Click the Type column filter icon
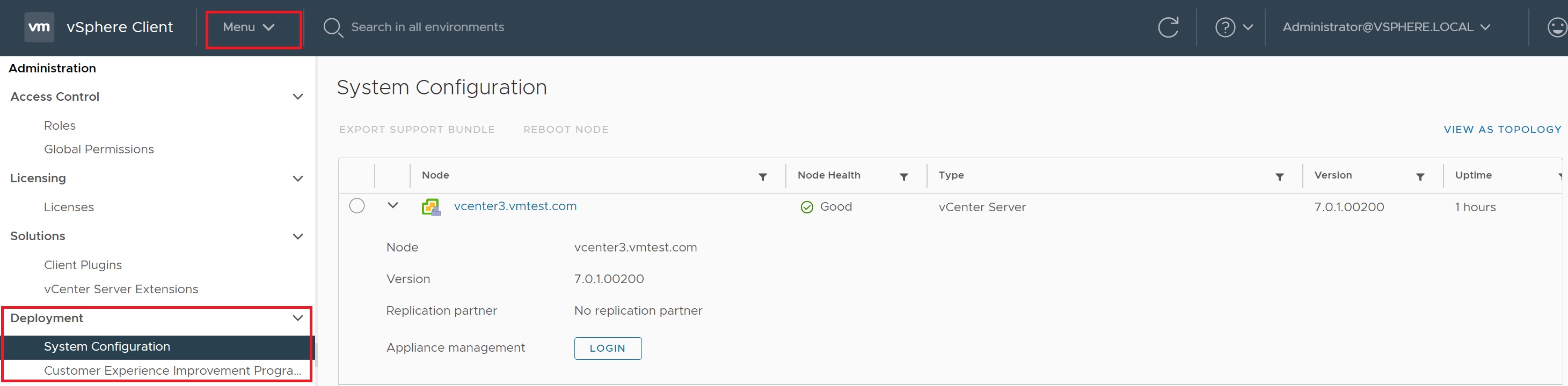The width and height of the screenshot is (1568, 386). [1279, 177]
